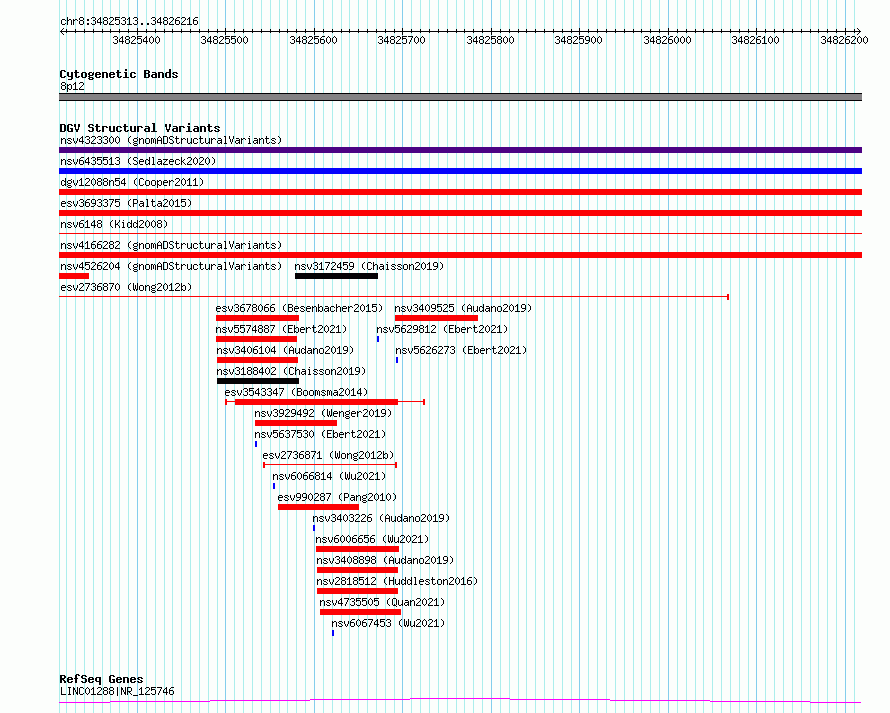Open nsv2818512 Huddleston2016 variant
The image size is (890, 713).
tap(397, 581)
